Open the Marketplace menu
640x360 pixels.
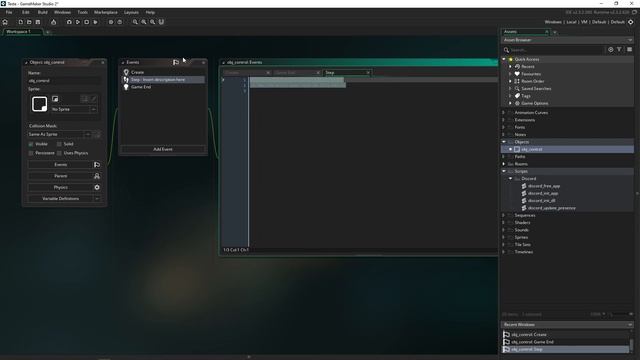point(106,12)
